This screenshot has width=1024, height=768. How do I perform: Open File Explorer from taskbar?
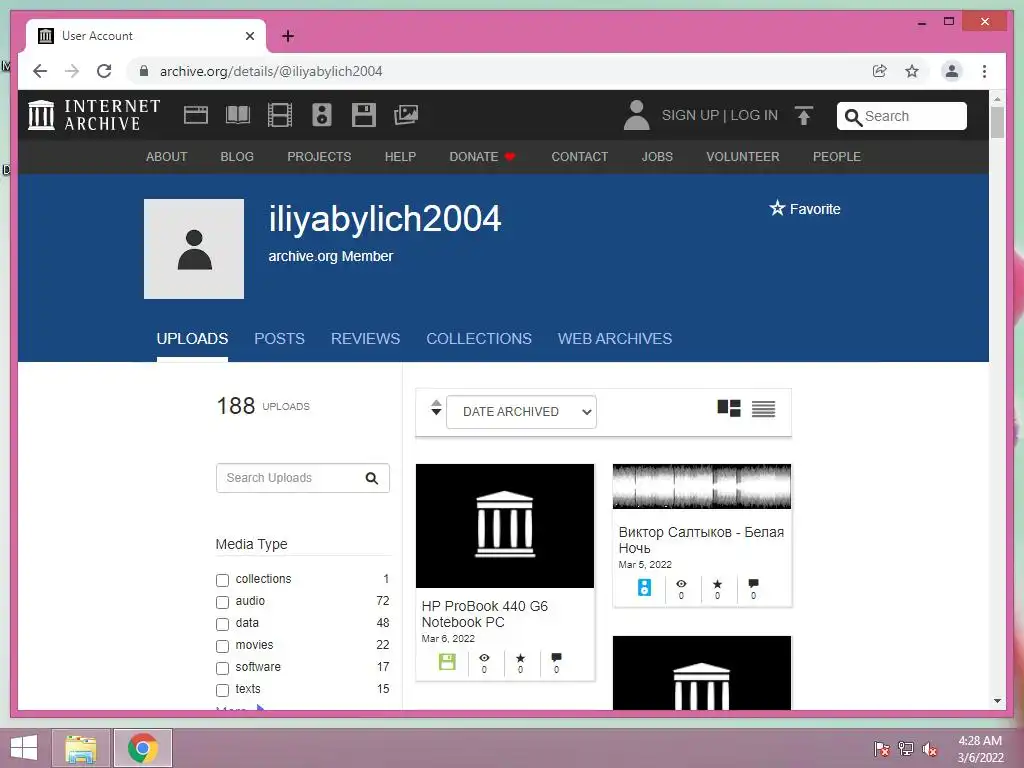pos(81,748)
